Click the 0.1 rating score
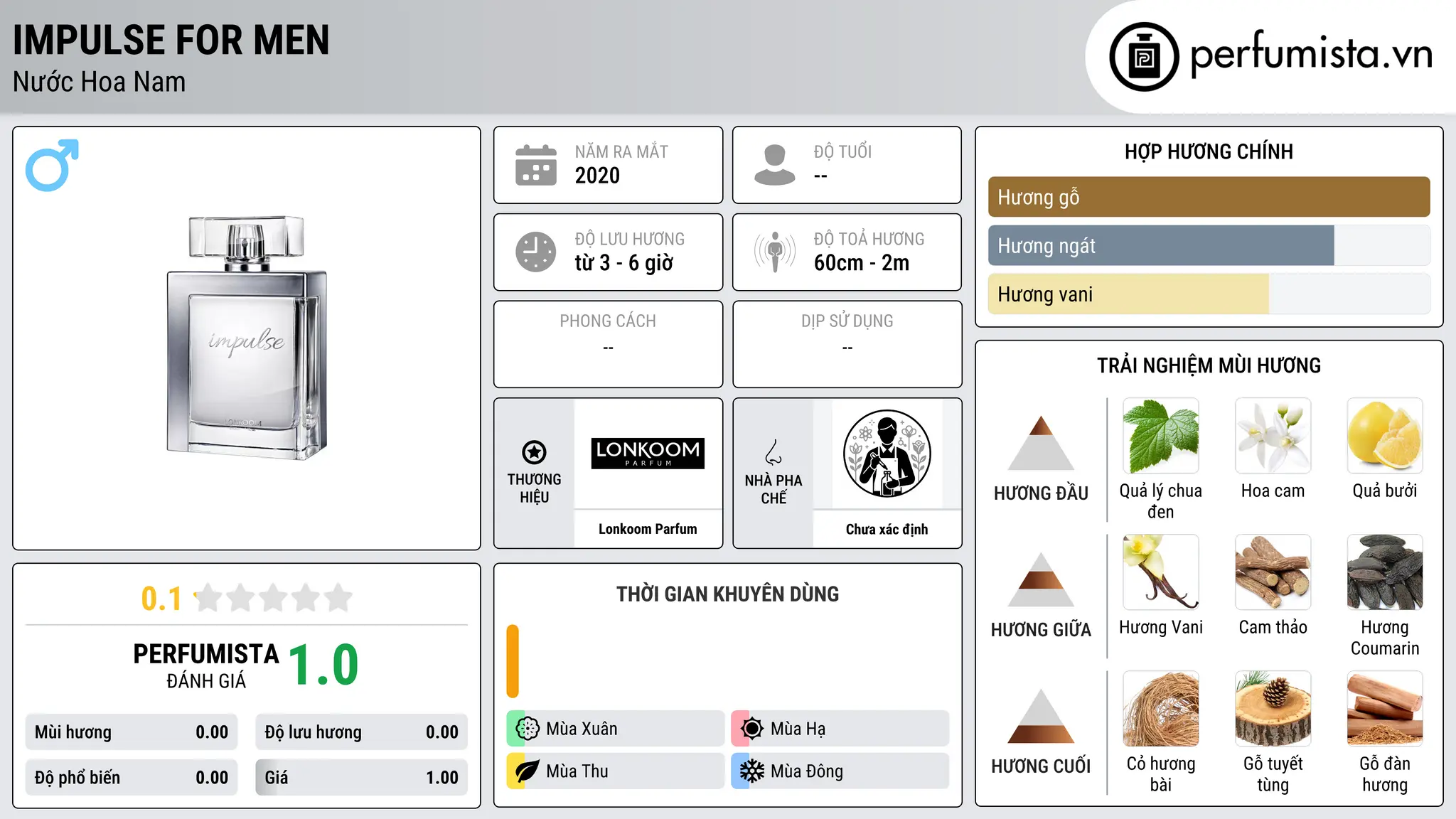The width and height of the screenshot is (1456, 819). tap(161, 599)
